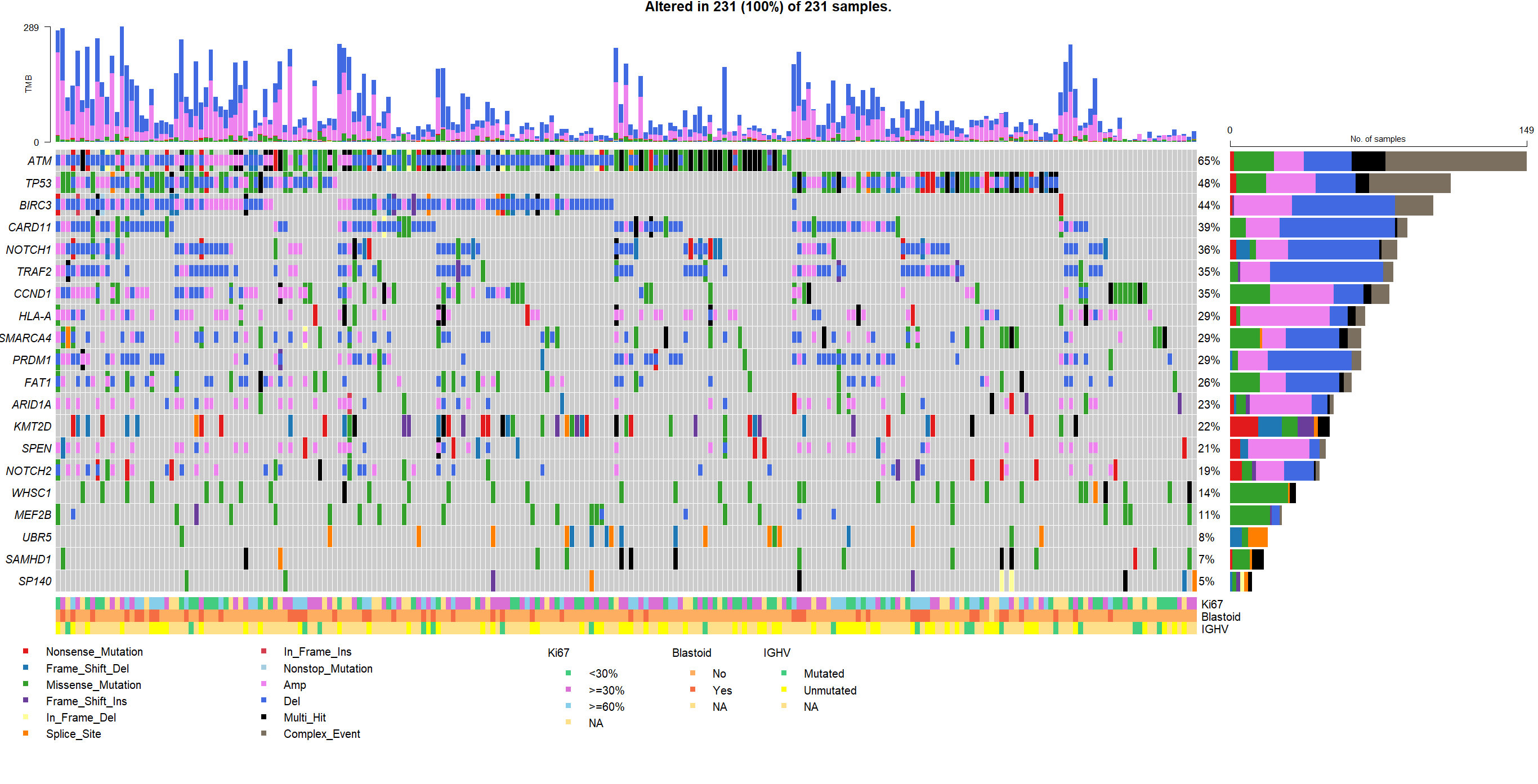The width and height of the screenshot is (1538, 784).
Task: Click the KMT2D gene row label
Action: (x=33, y=427)
